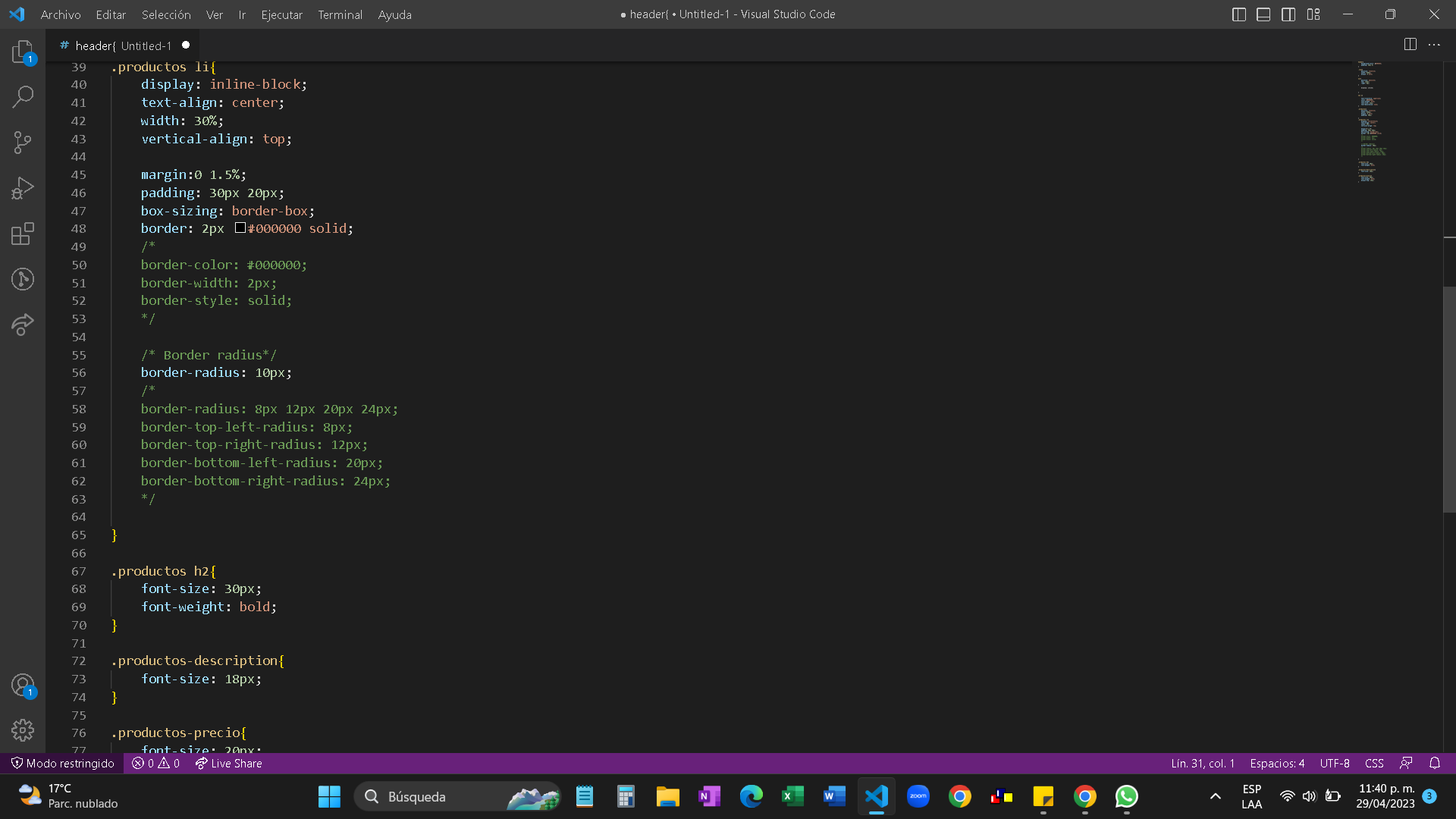The height and width of the screenshot is (819, 1456).
Task: Open the Search view in activity bar
Action: coord(23,96)
